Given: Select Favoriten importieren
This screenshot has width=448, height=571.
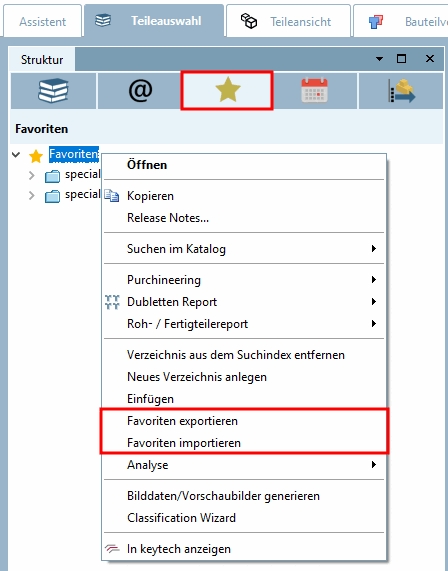Looking at the screenshot, I should [x=244, y=443].
